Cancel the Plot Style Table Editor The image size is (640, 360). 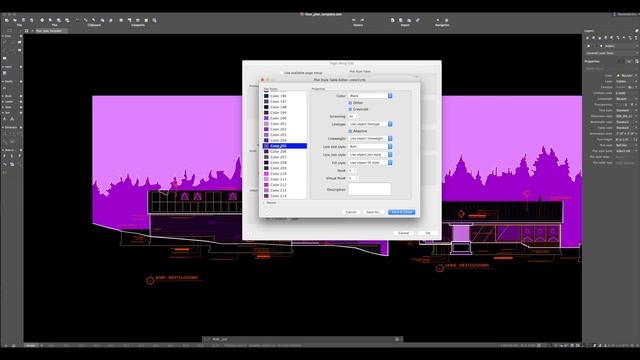coord(351,212)
